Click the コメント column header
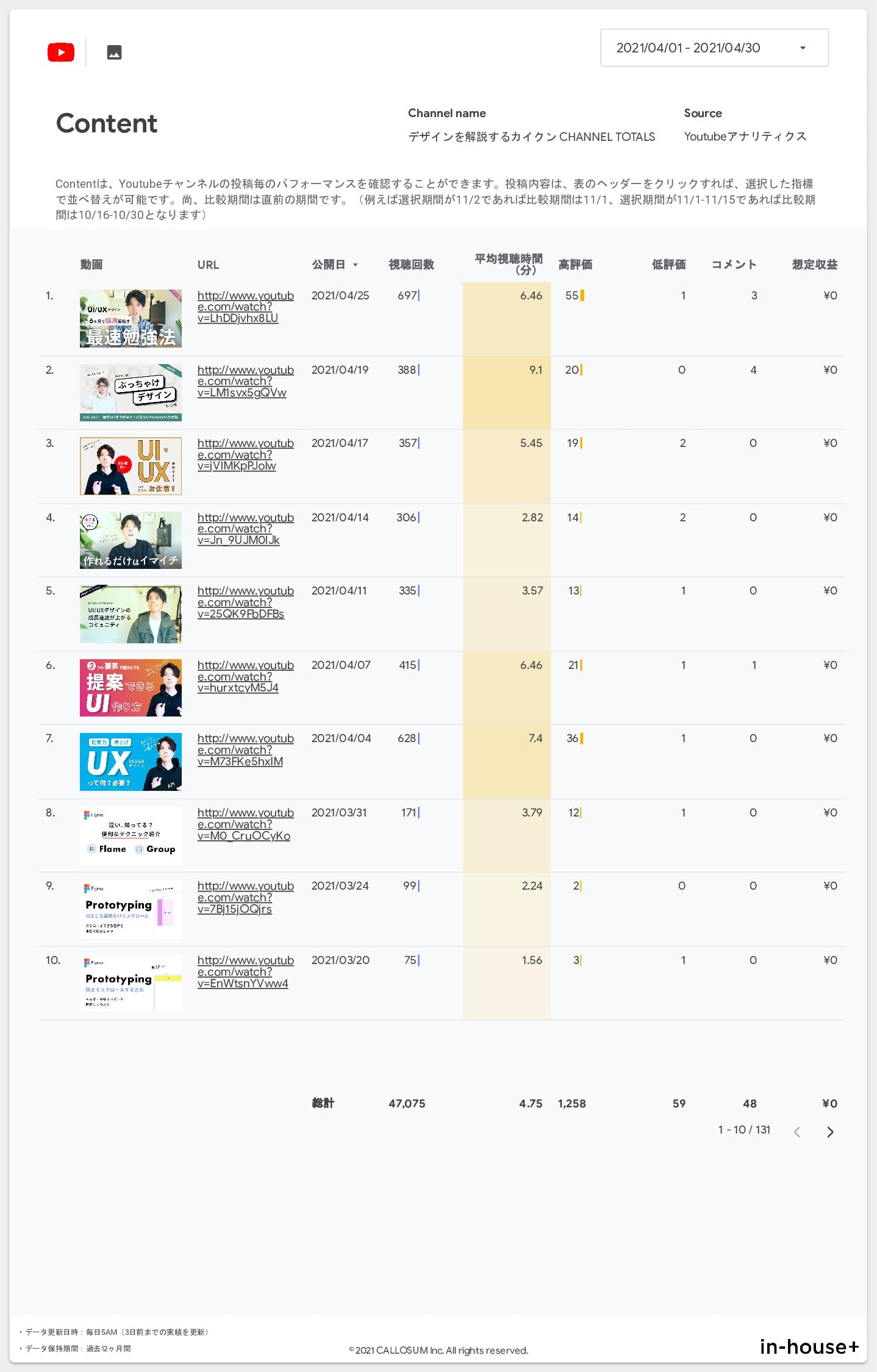Image resolution: width=877 pixels, height=1372 pixels. coord(734,265)
